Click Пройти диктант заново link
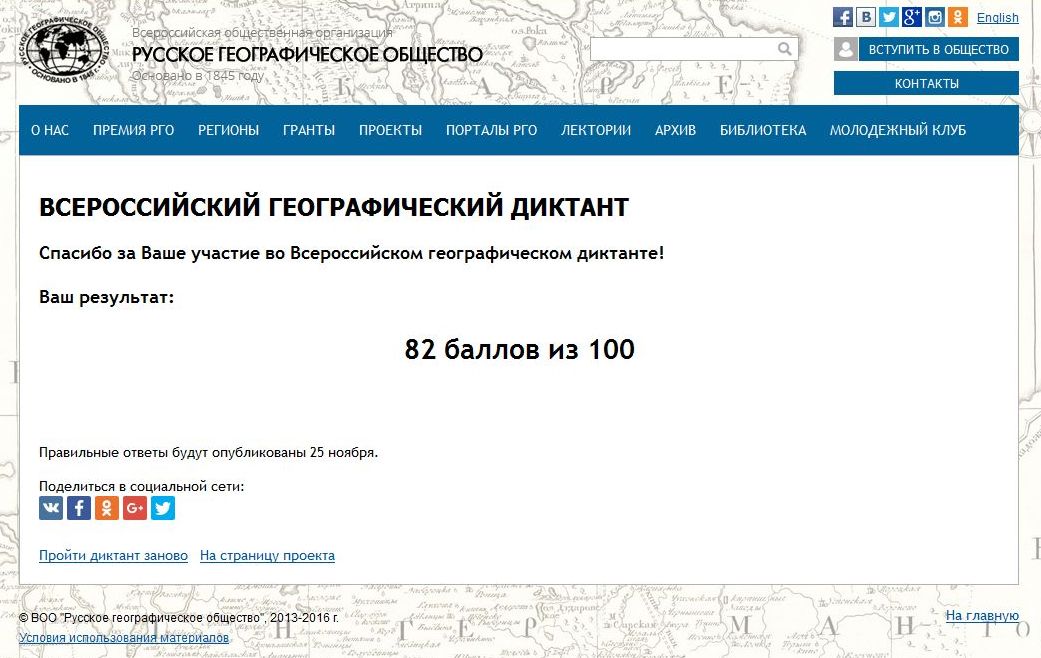Viewport: 1041px width, 658px height. pyautogui.click(x=114, y=555)
